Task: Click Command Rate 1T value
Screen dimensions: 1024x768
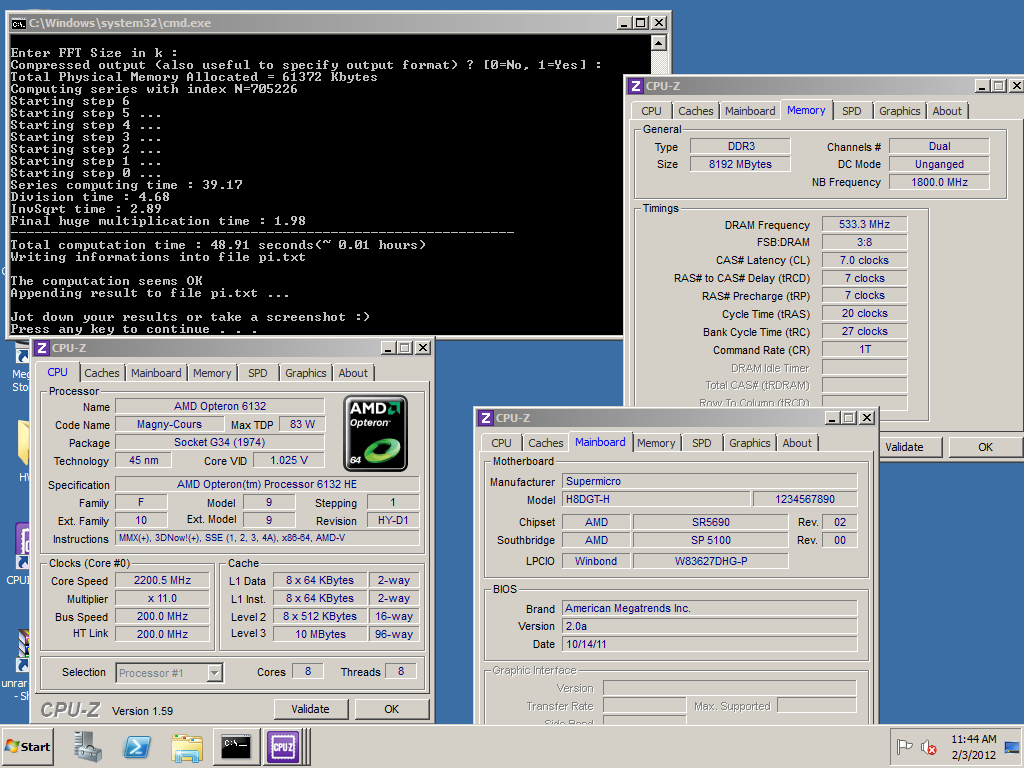Action: [864, 349]
